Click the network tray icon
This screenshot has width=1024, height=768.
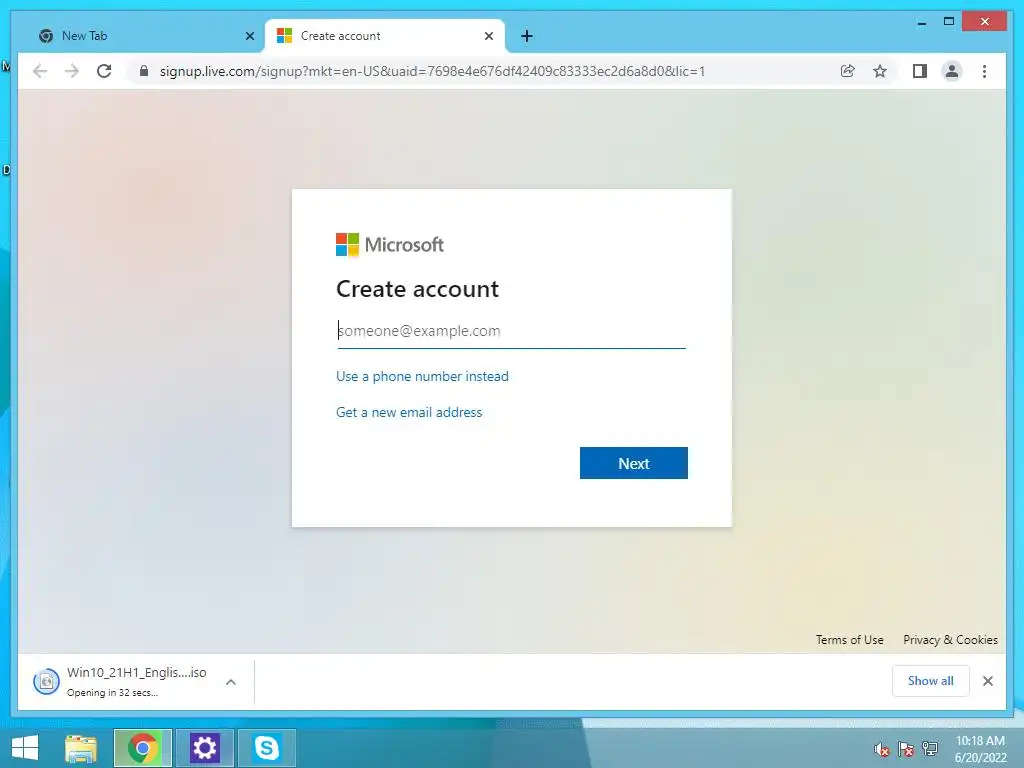(x=930, y=749)
